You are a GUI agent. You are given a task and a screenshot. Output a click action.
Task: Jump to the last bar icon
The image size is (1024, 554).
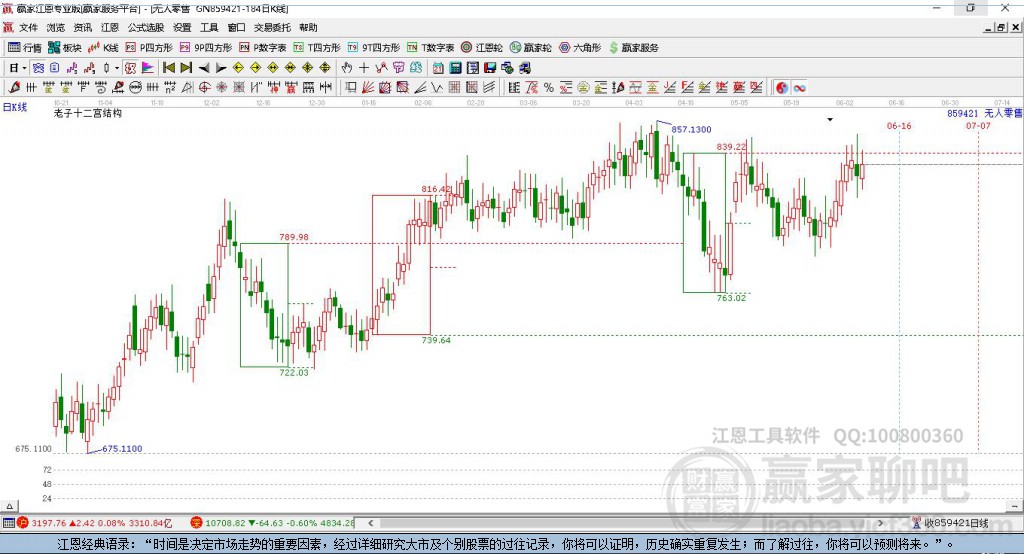186,68
